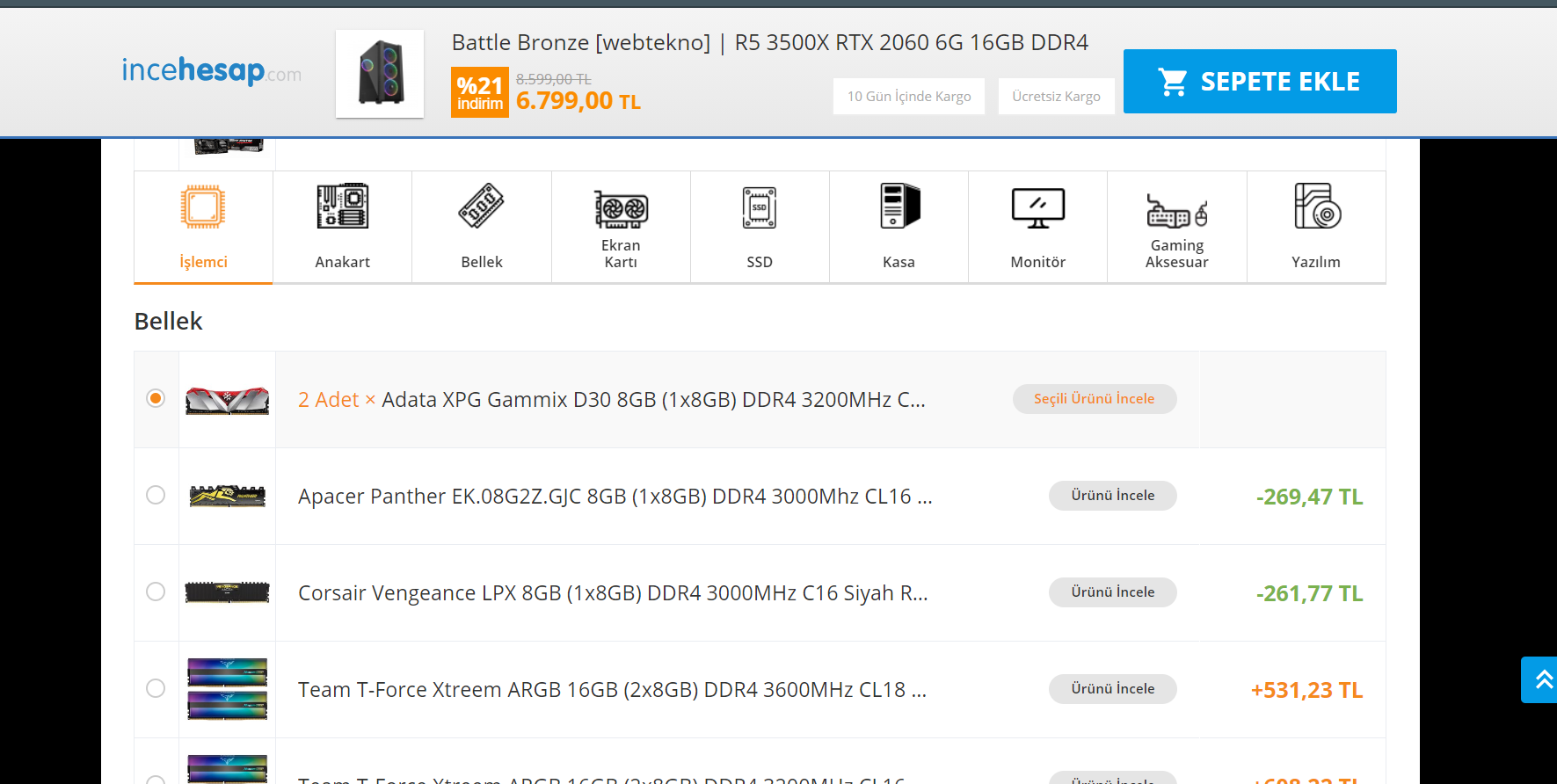
Task: Click the Battle Bronze product title
Action: (770, 42)
